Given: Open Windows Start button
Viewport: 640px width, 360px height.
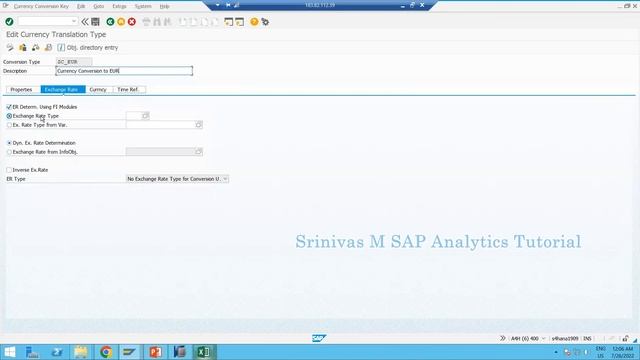Looking at the screenshot, I should (9, 352).
